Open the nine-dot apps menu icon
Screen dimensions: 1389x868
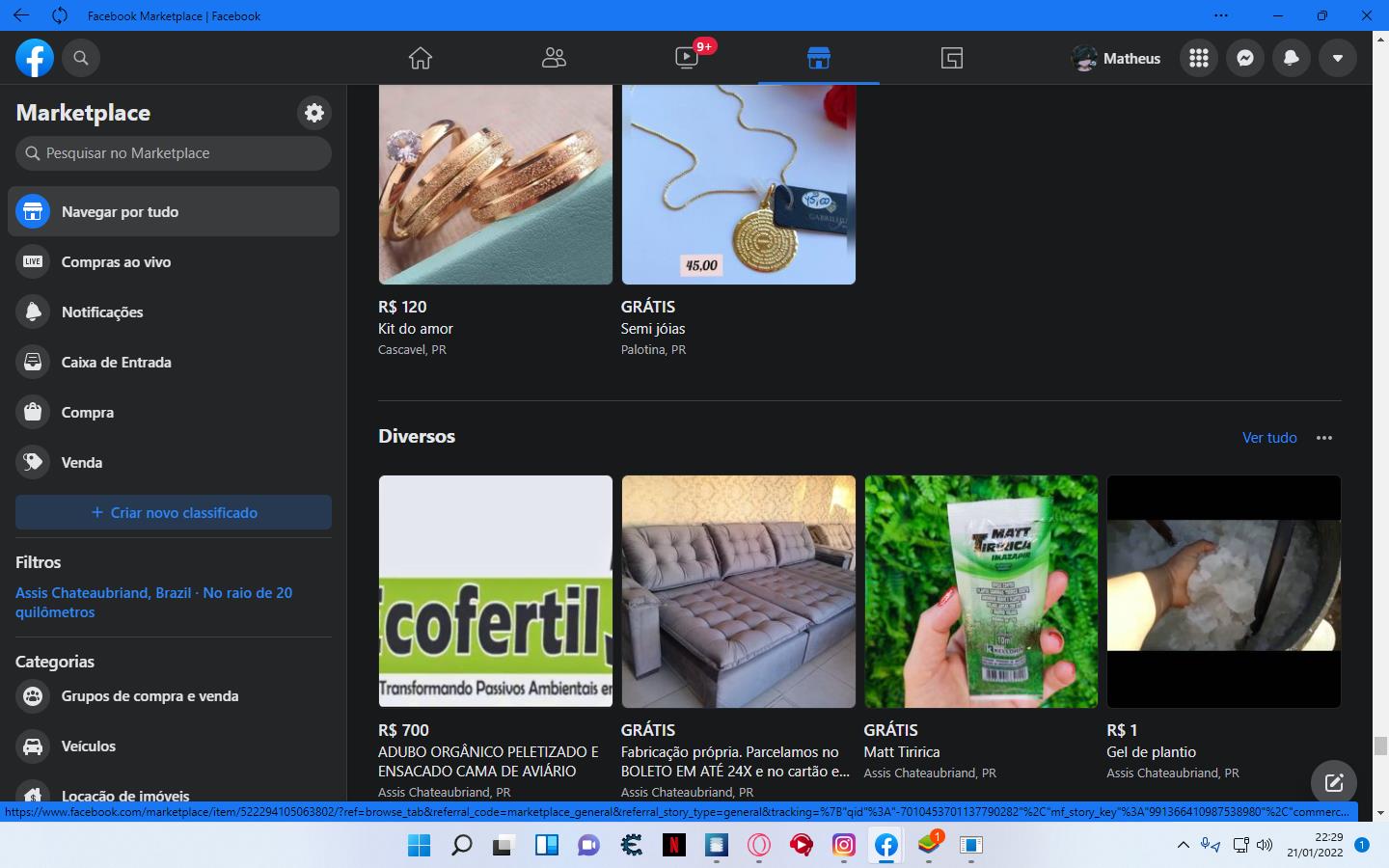pyautogui.click(x=1199, y=58)
